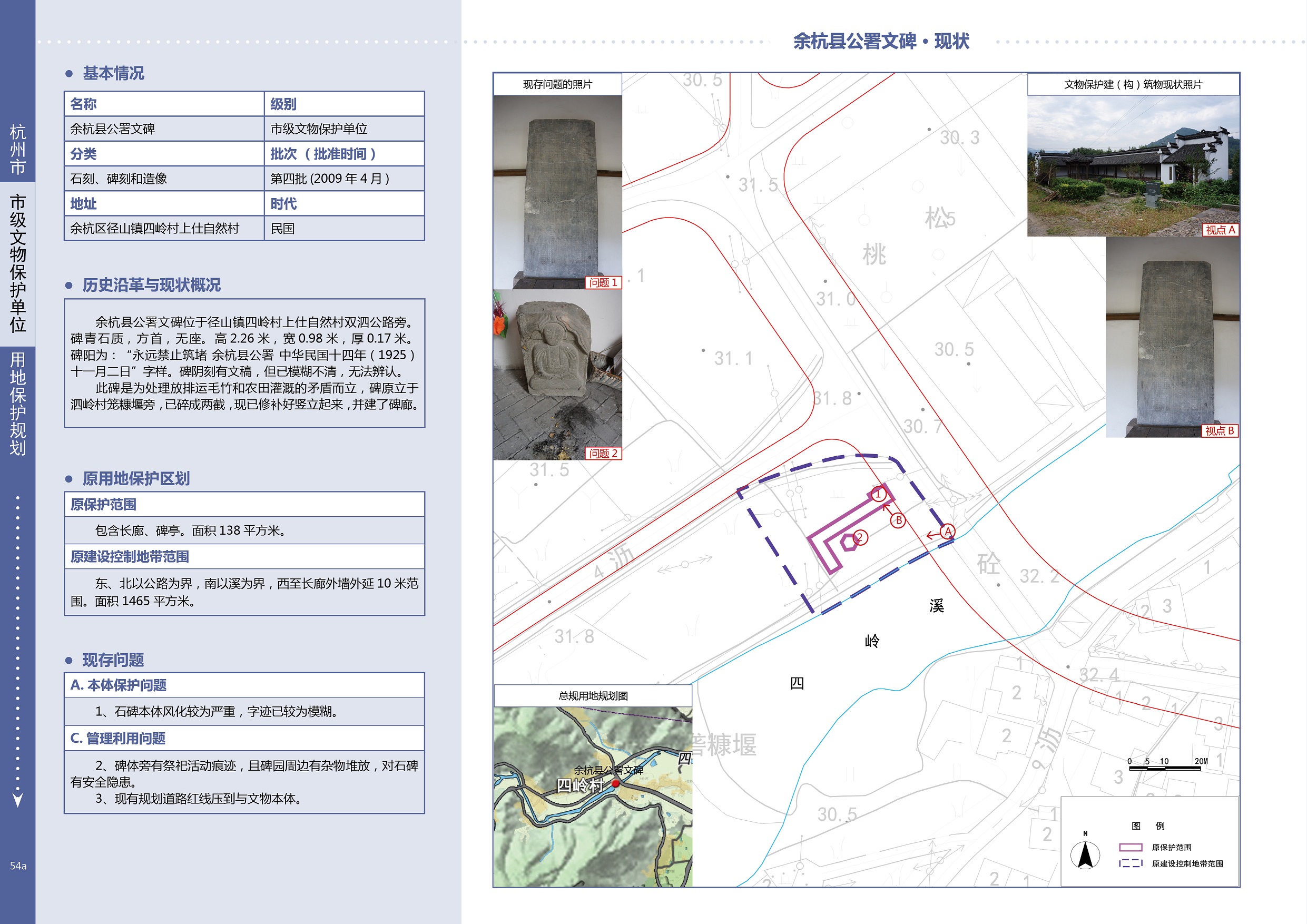Click the circled number 1 marker on map
This screenshot has width=1307, height=924.
(878, 494)
